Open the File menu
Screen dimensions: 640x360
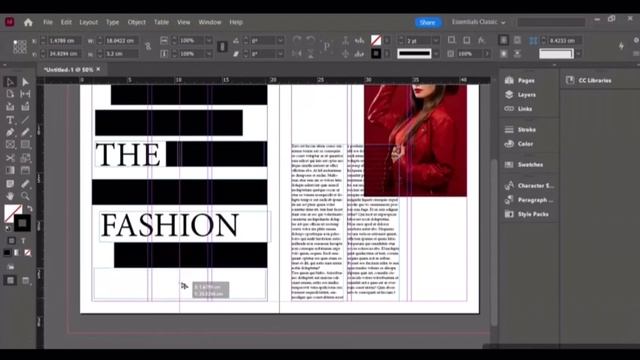tap(48, 22)
